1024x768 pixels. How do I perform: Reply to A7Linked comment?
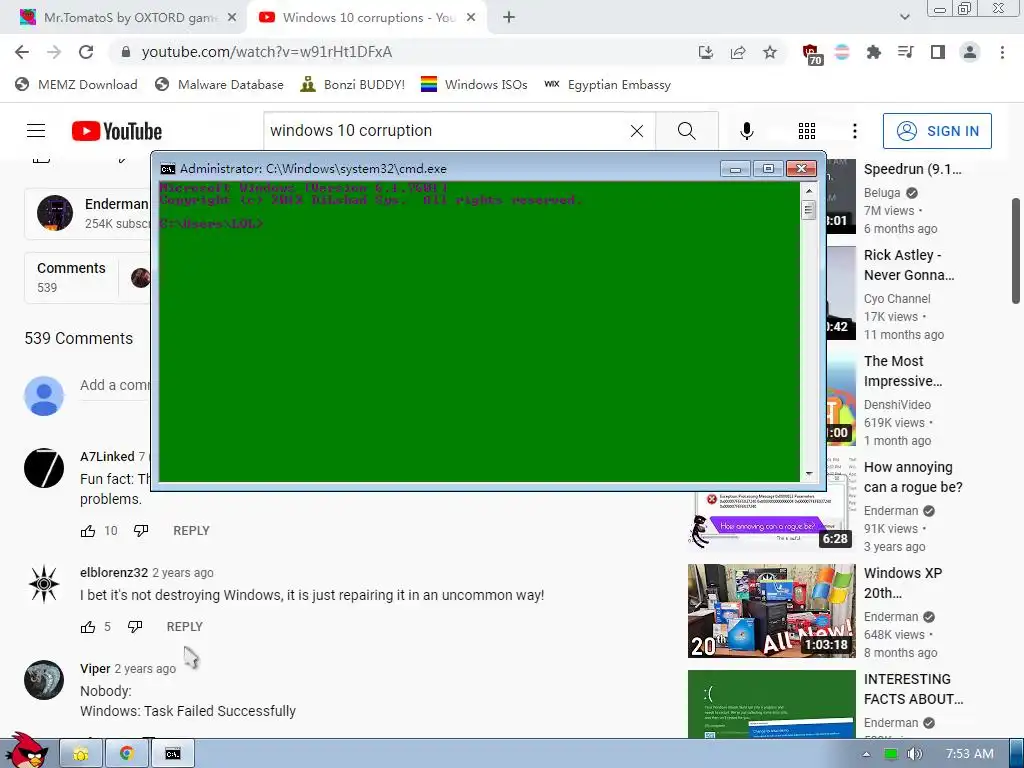tap(191, 531)
